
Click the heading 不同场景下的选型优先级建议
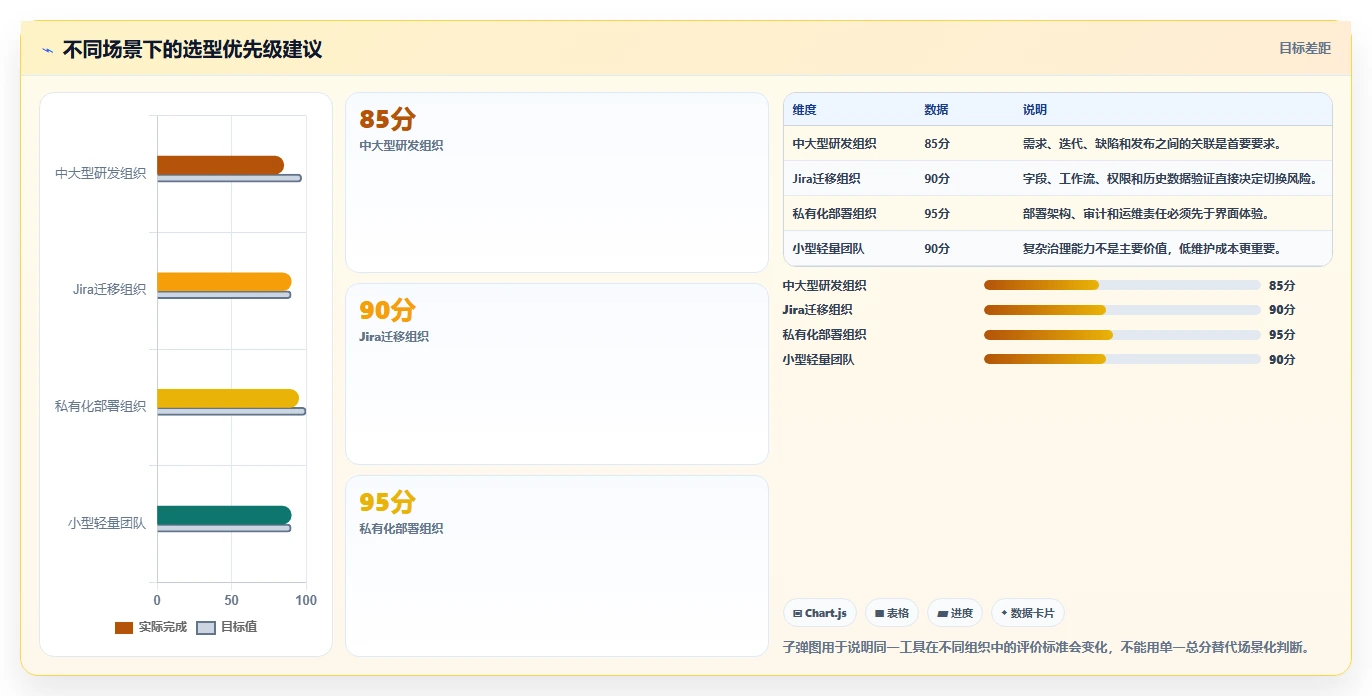(192, 50)
